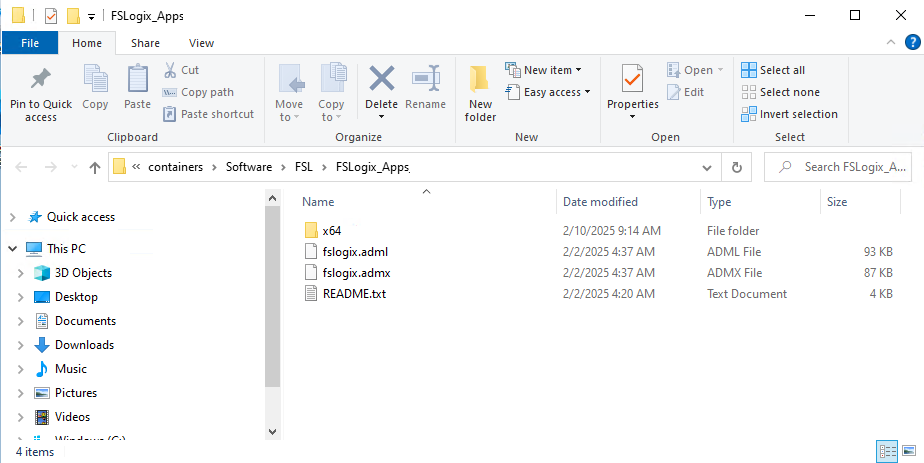Click the Open button in ribbon
924x463 pixels.
[x=695, y=70]
